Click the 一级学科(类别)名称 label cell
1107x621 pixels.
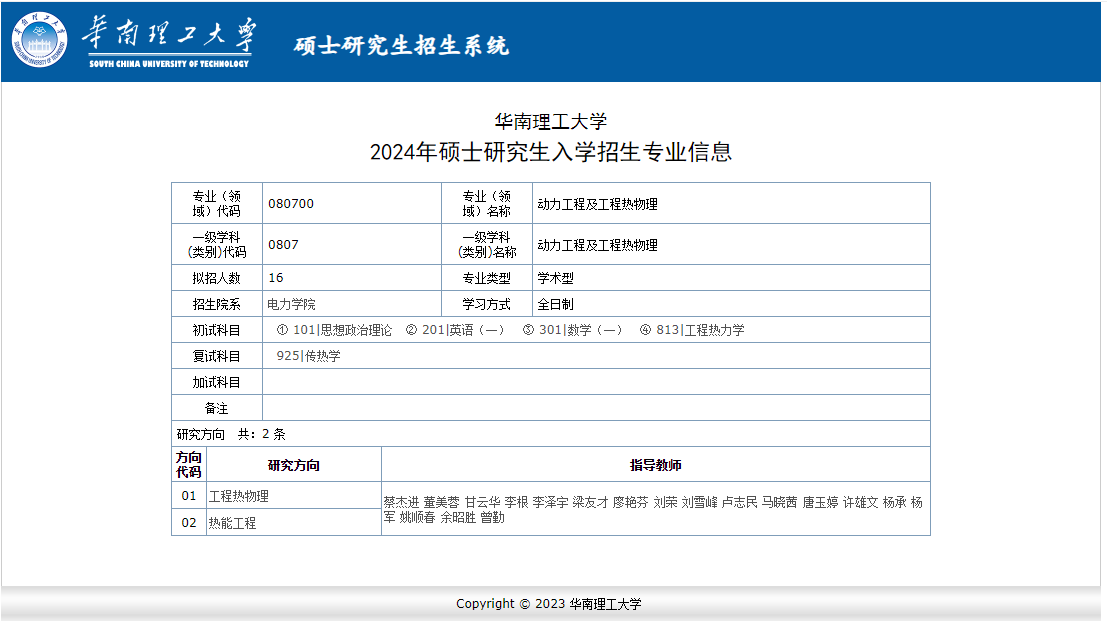pyautogui.click(x=486, y=244)
